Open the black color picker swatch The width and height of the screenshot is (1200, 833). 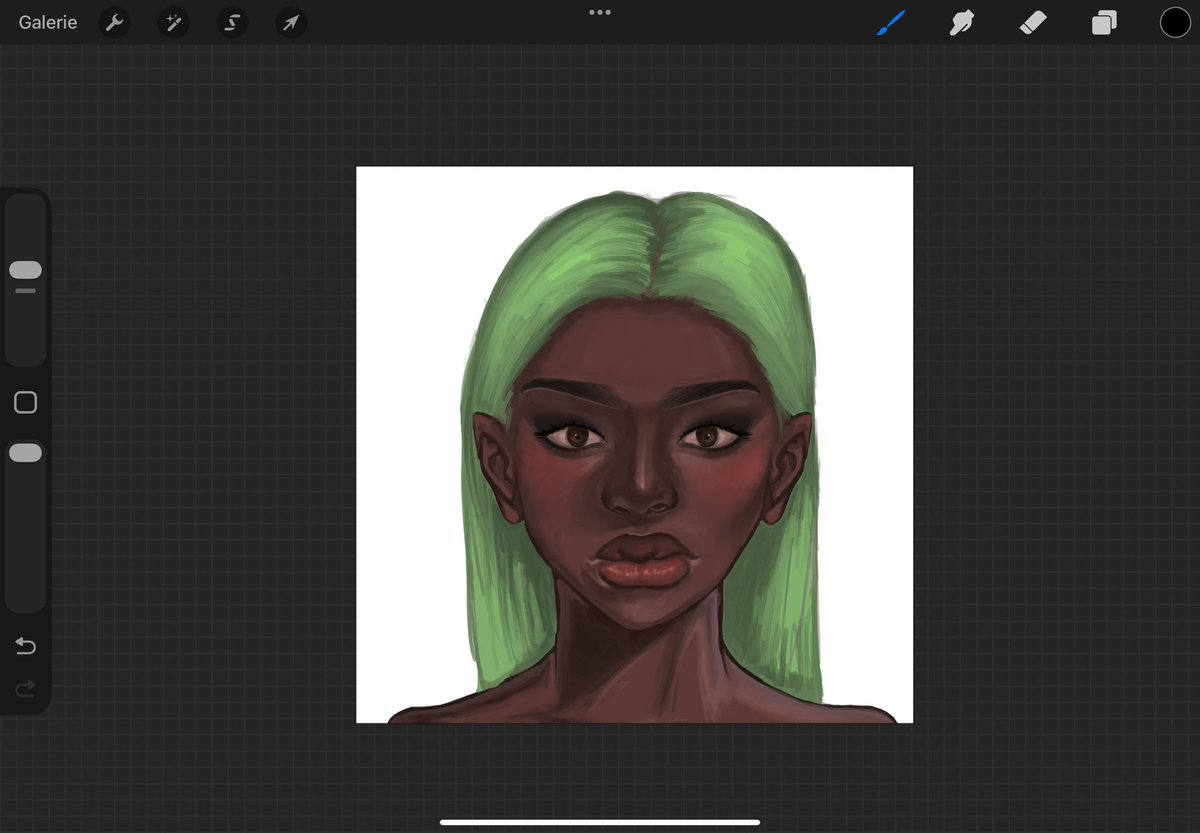(1175, 22)
